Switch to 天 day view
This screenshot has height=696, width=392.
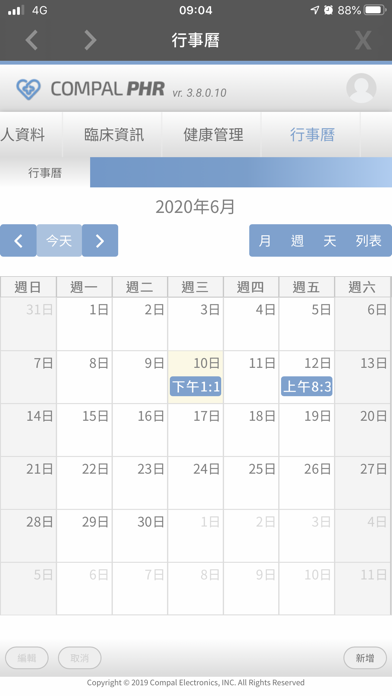[329, 241]
